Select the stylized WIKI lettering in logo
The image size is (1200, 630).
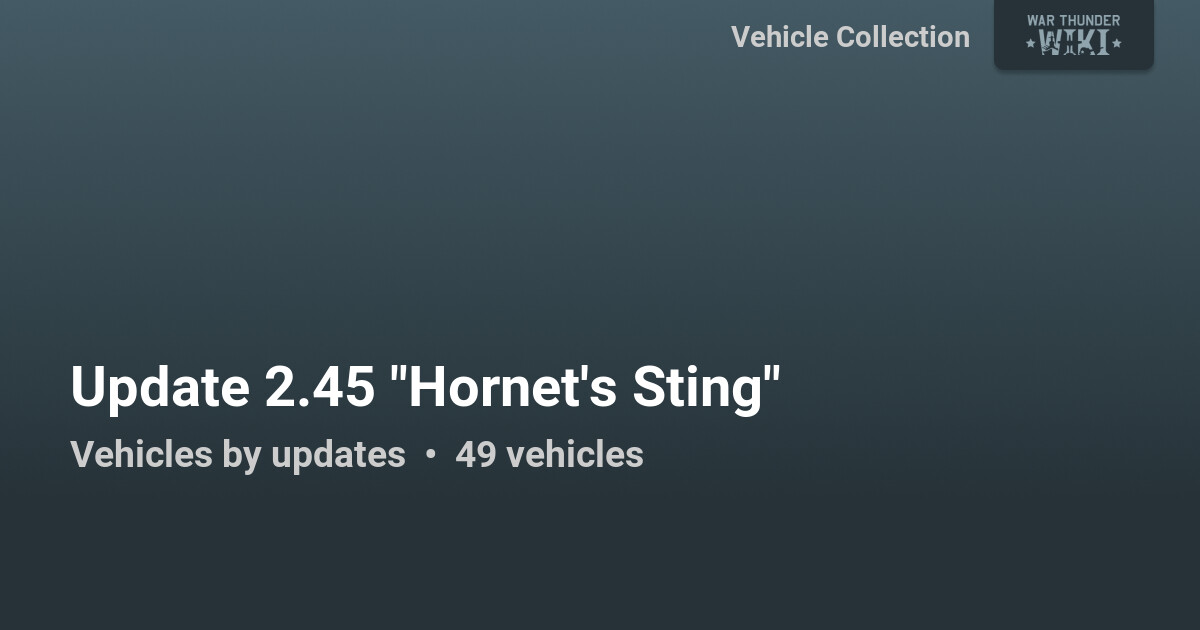tap(1074, 41)
